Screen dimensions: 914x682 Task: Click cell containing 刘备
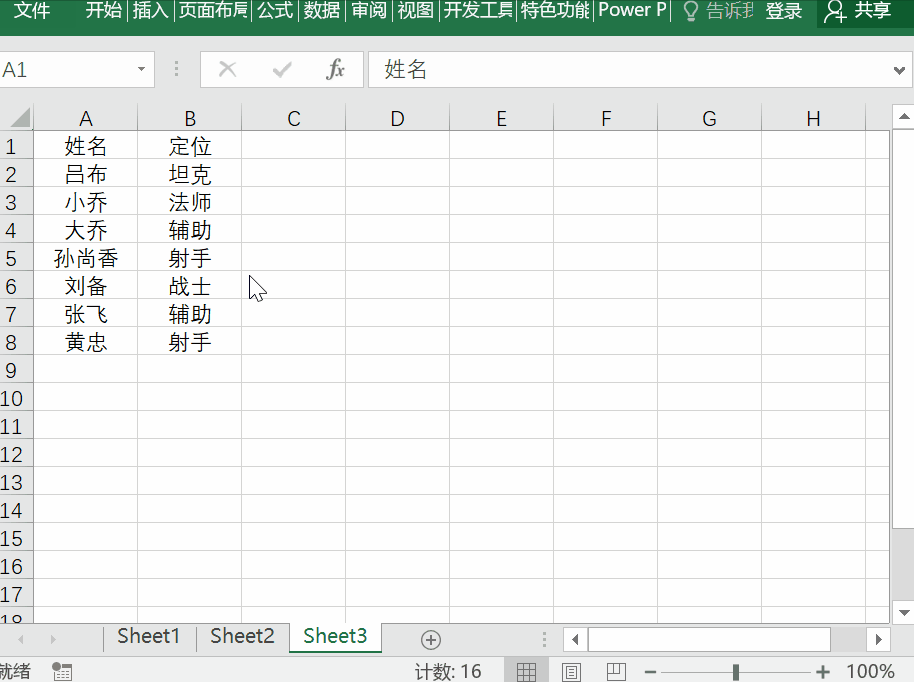pyautogui.click(x=86, y=286)
